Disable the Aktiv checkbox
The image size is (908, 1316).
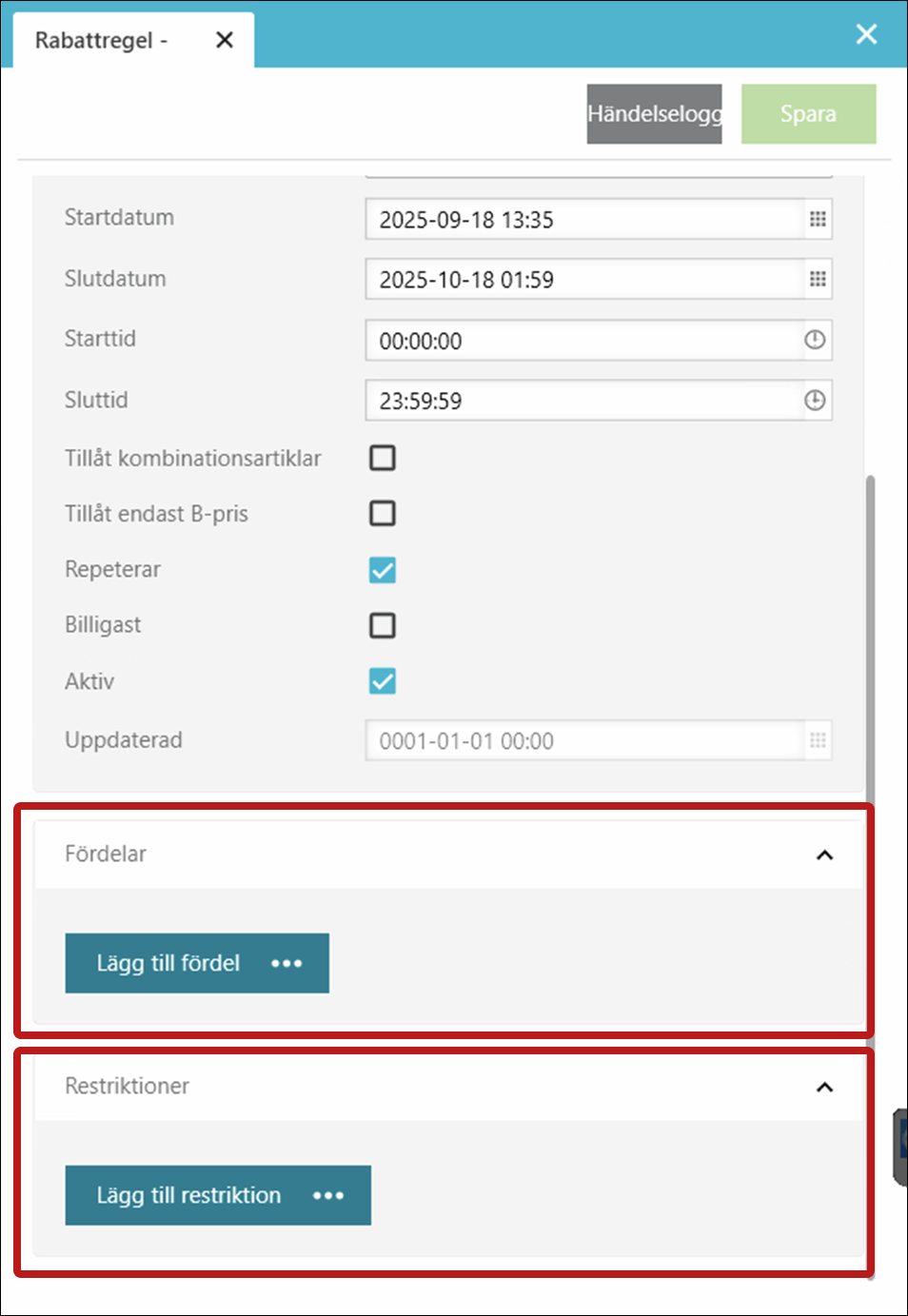(383, 681)
